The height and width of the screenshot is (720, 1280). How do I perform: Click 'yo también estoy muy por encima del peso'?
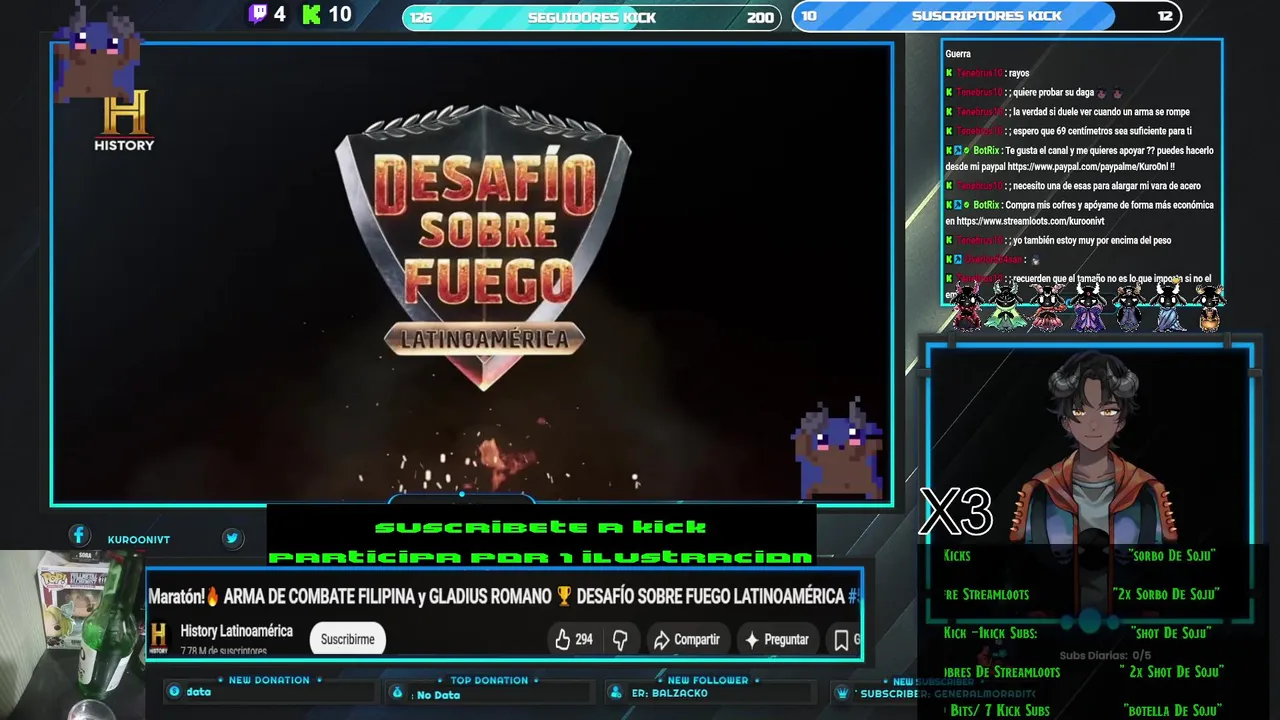(x=1091, y=240)
